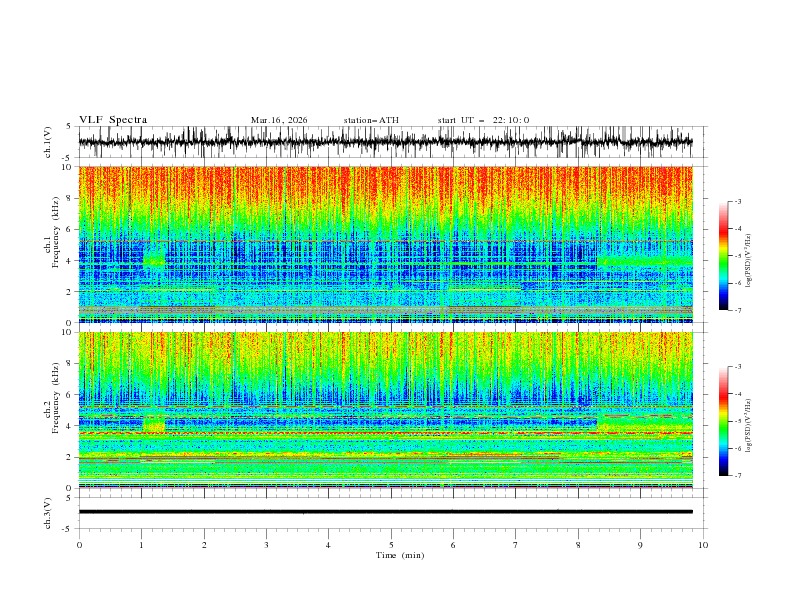792x612 pixels.
Task: Click the ch.1 frequency axis "10" tick label
Action: coord(66,167)
